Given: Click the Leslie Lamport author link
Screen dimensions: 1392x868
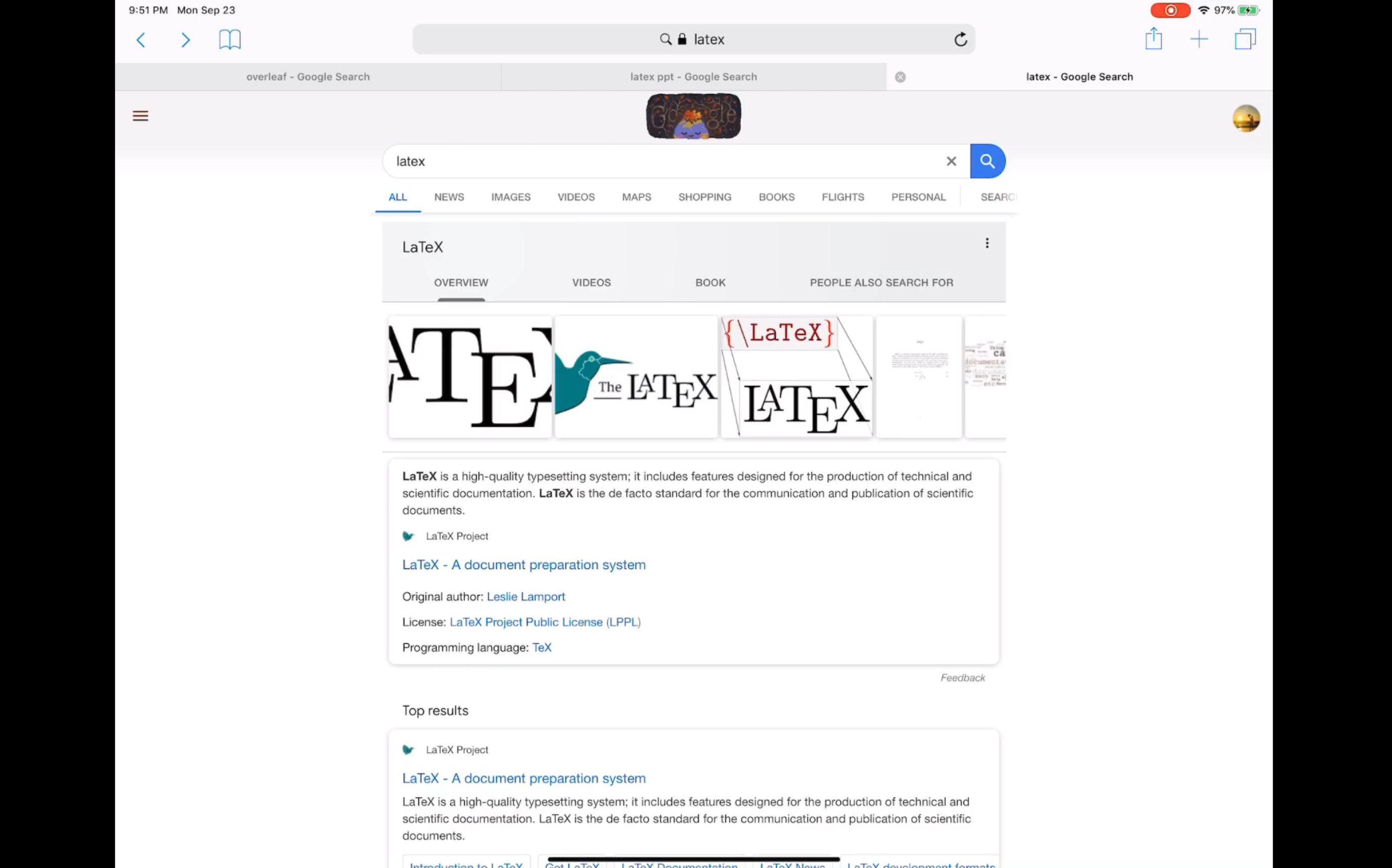Looking at the screenshot, I should point(526,596).
